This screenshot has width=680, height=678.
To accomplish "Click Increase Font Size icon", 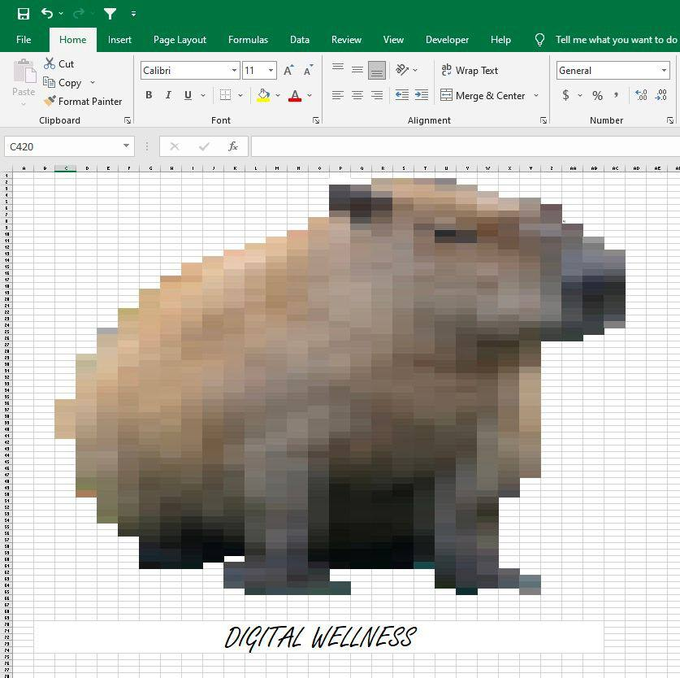I will [x=288, y=70].
